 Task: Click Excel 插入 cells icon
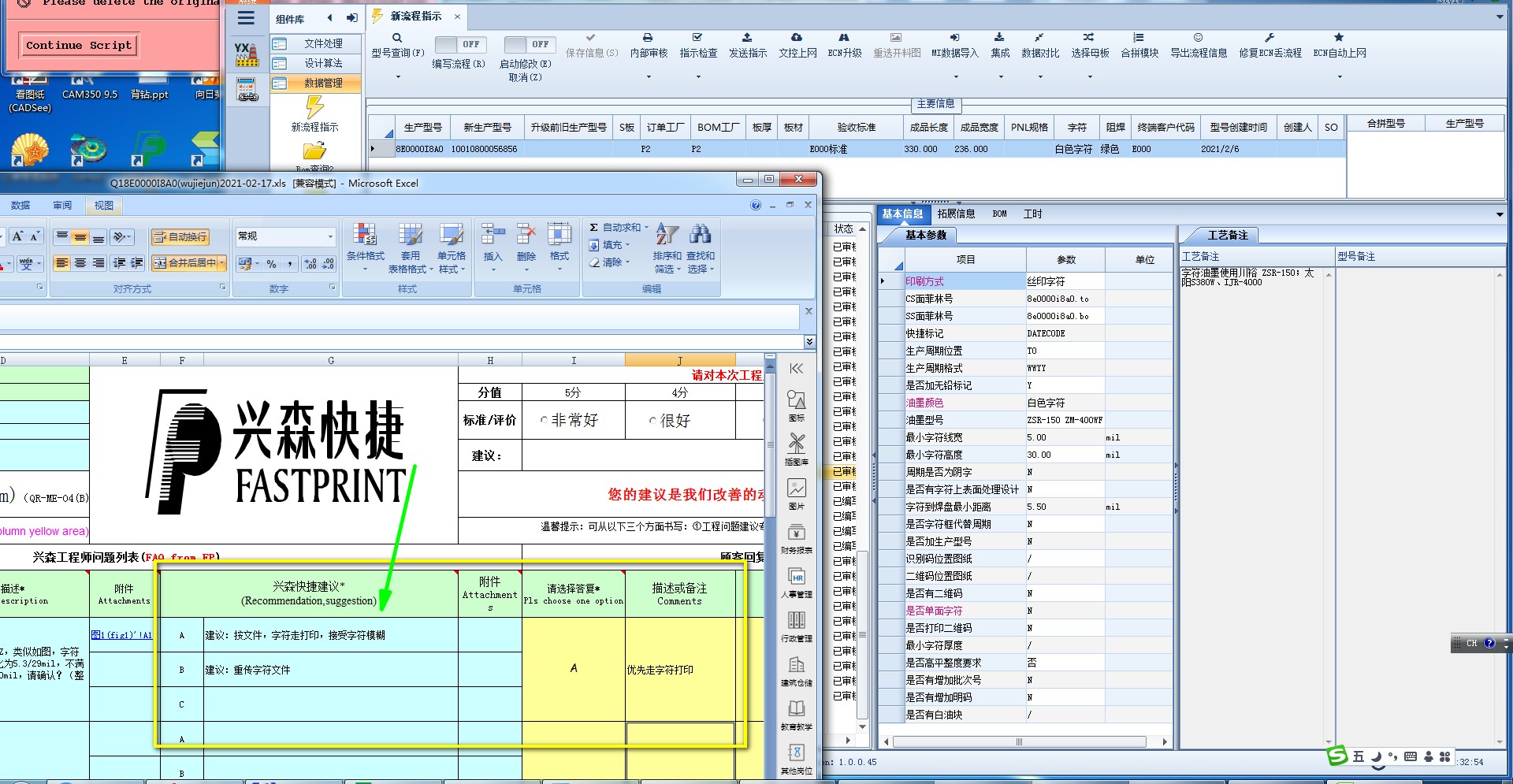tap(493, 235)
